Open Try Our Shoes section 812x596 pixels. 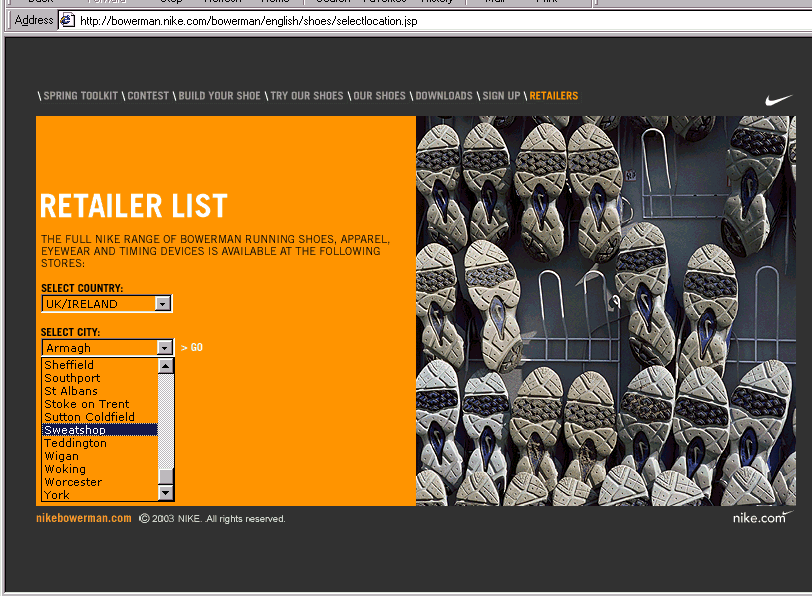coord(307,96)
